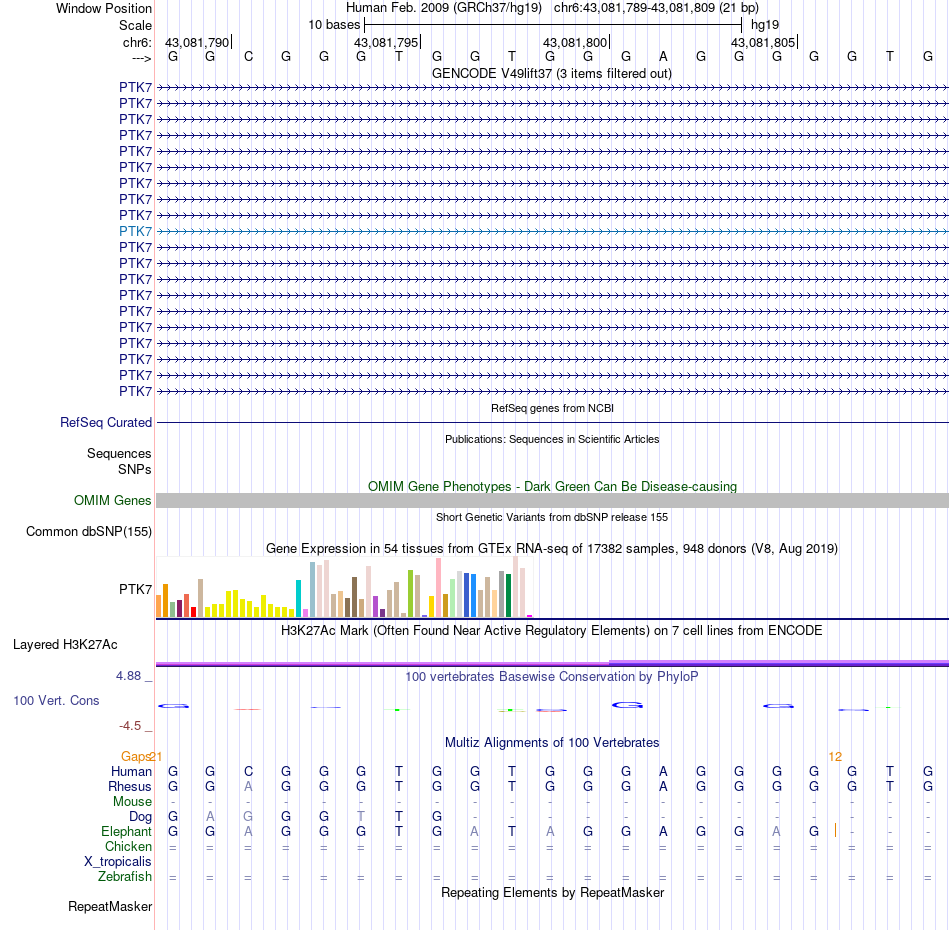Select the Chicken alignment row label
Image resolution: width=950 pixels, height=930 pixels.
coord(128,846)
